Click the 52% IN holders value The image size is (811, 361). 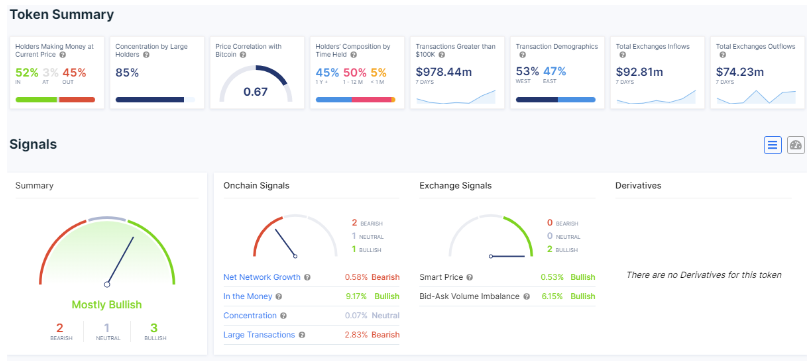[x=27, y=72]
